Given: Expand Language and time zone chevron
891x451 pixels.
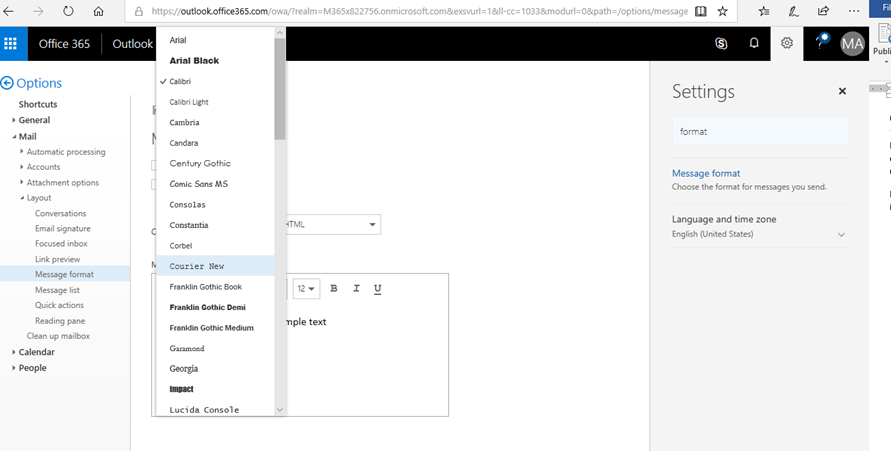Looking at the screenshot, I should [x=841, y=235].
